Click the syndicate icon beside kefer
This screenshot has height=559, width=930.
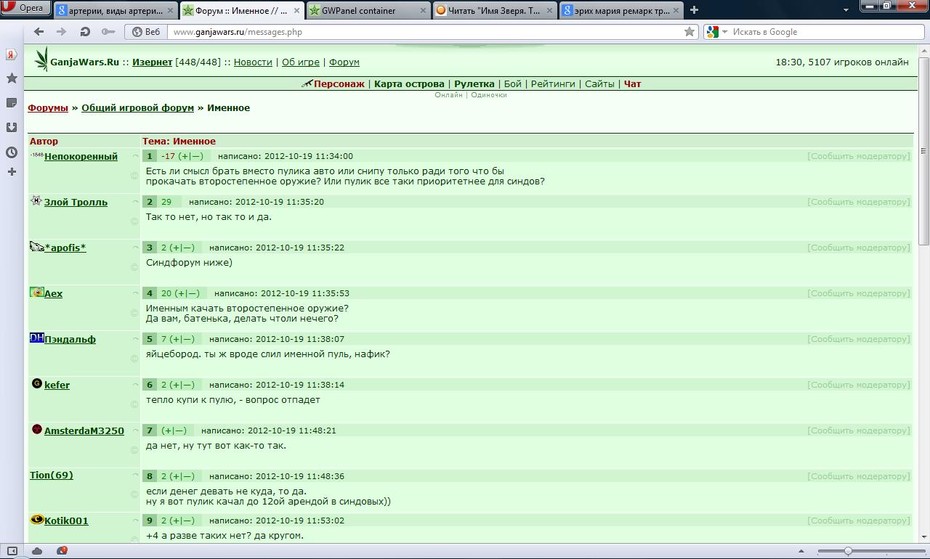[x=37, y=383]
